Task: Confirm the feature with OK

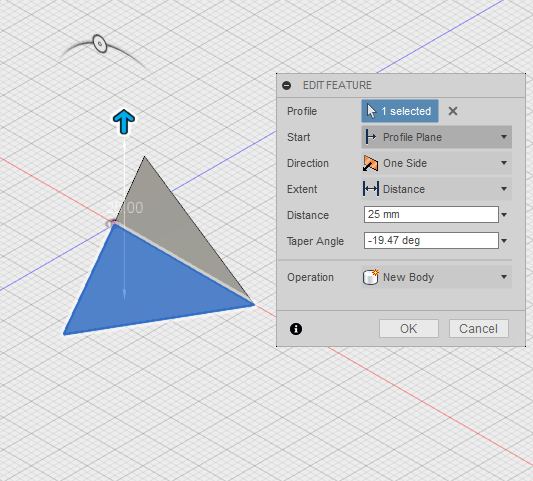Action: (x=409, y=329)
